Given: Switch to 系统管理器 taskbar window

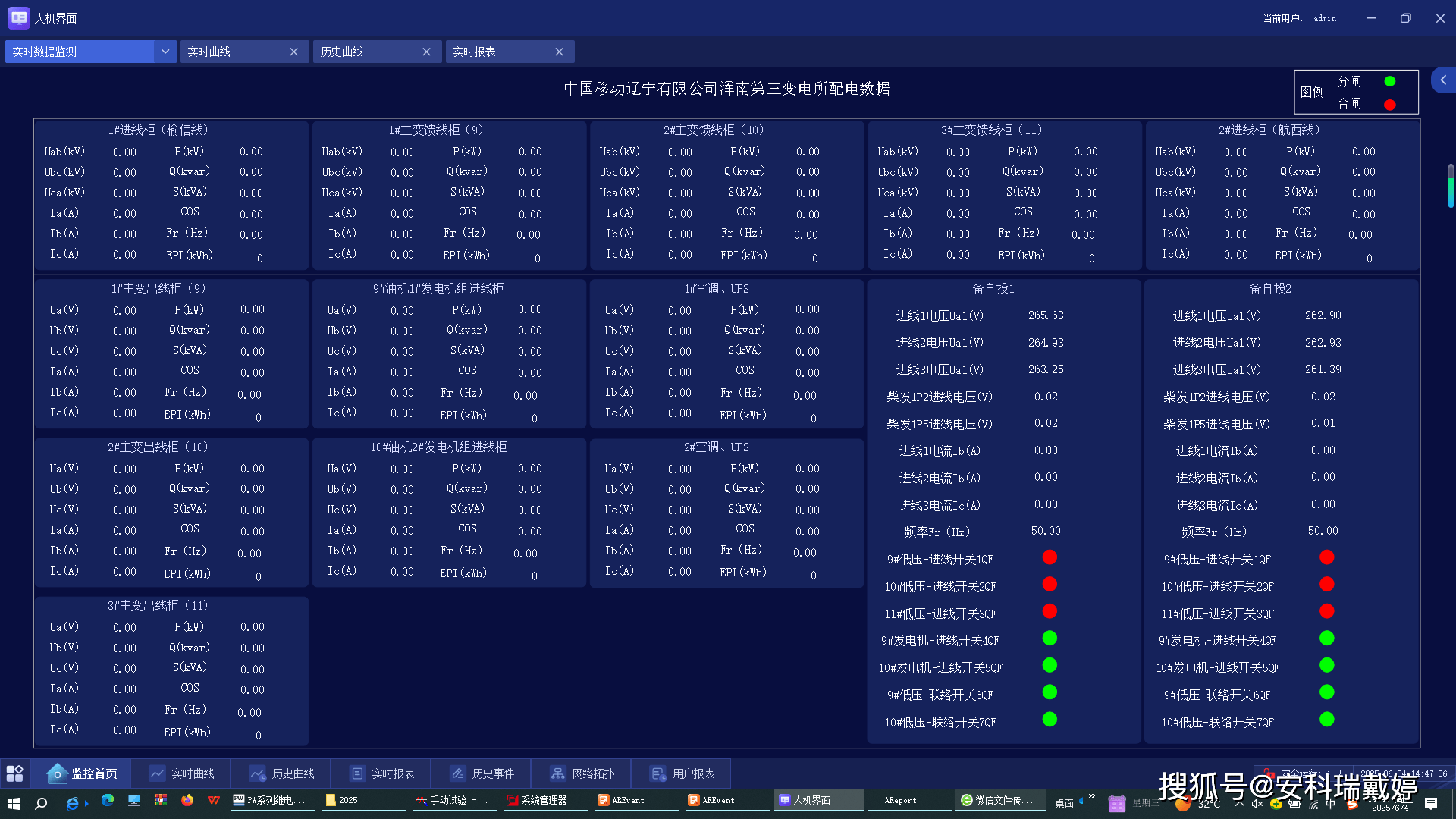Looking at the screenshot, I should pyautogui.click(x=546, y=800).
